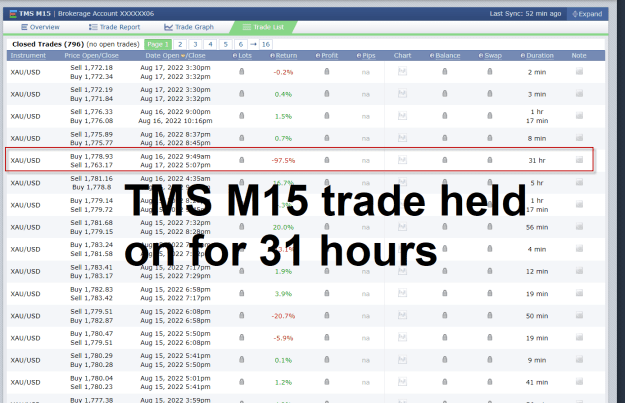625x403 pixels.
Task: Click lots lock icon in -0.2% row
Action: pyautogui.click(x=242, y=72)
